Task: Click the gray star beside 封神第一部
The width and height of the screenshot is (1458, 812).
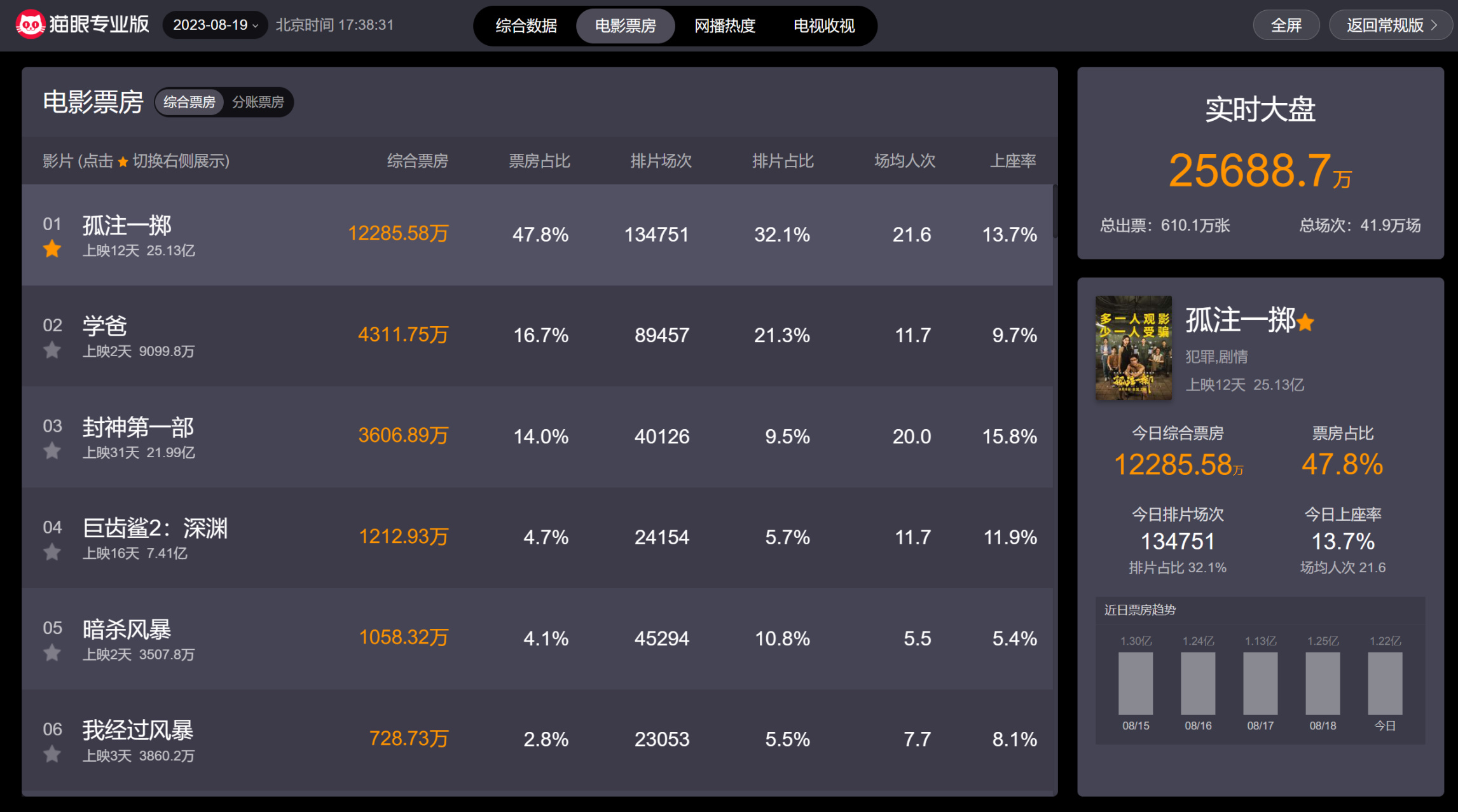Action: pos(52,451)
